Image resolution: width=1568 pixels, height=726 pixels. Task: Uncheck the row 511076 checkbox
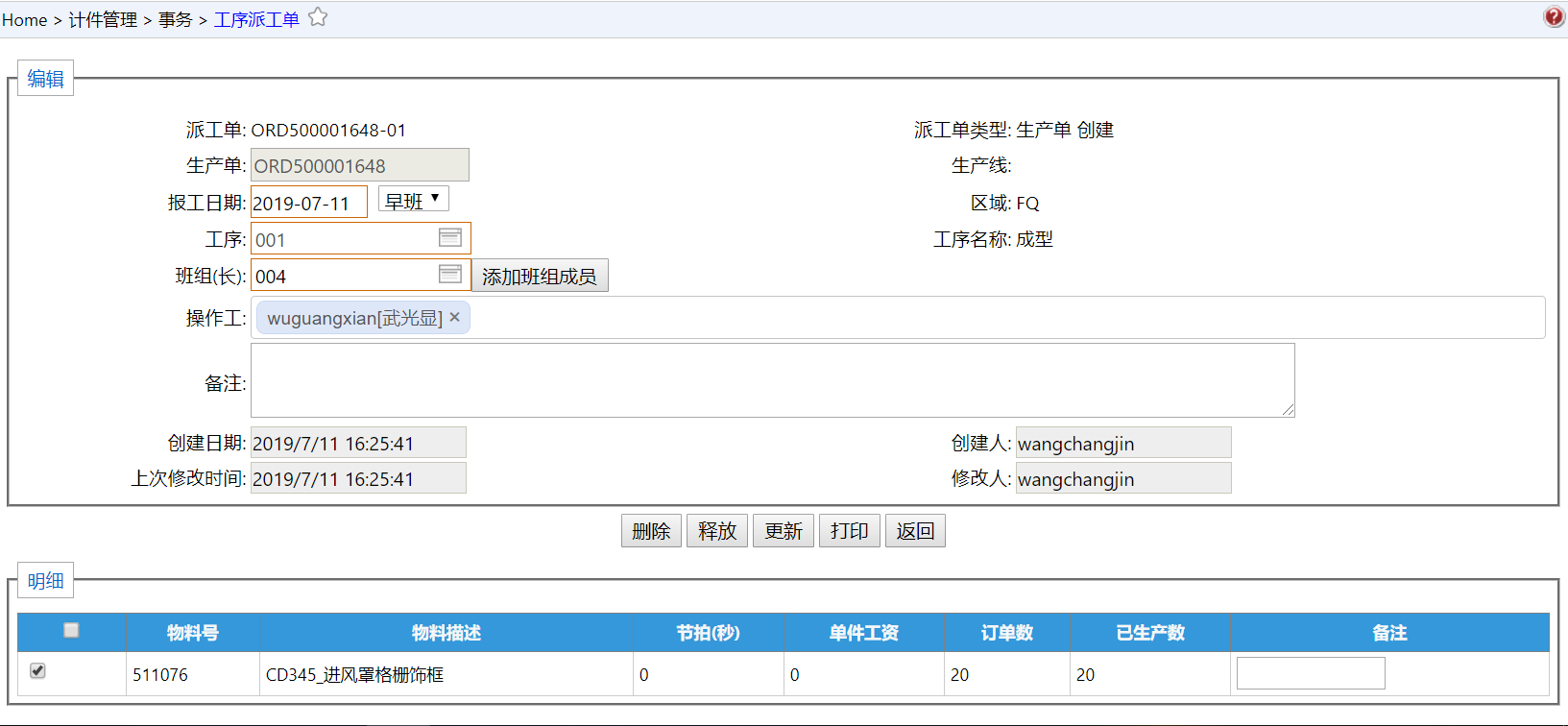(x=37, y=670)
